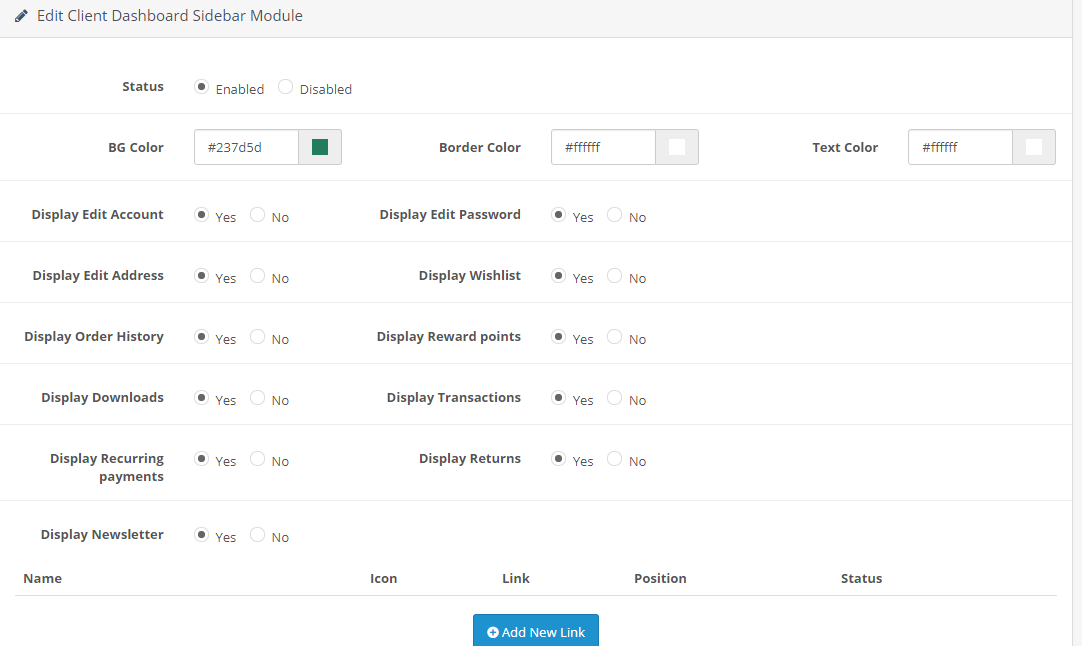Open the Text Color swatch picker
This screenshot has width=1082, height=646.
(x=1034, y=147)
